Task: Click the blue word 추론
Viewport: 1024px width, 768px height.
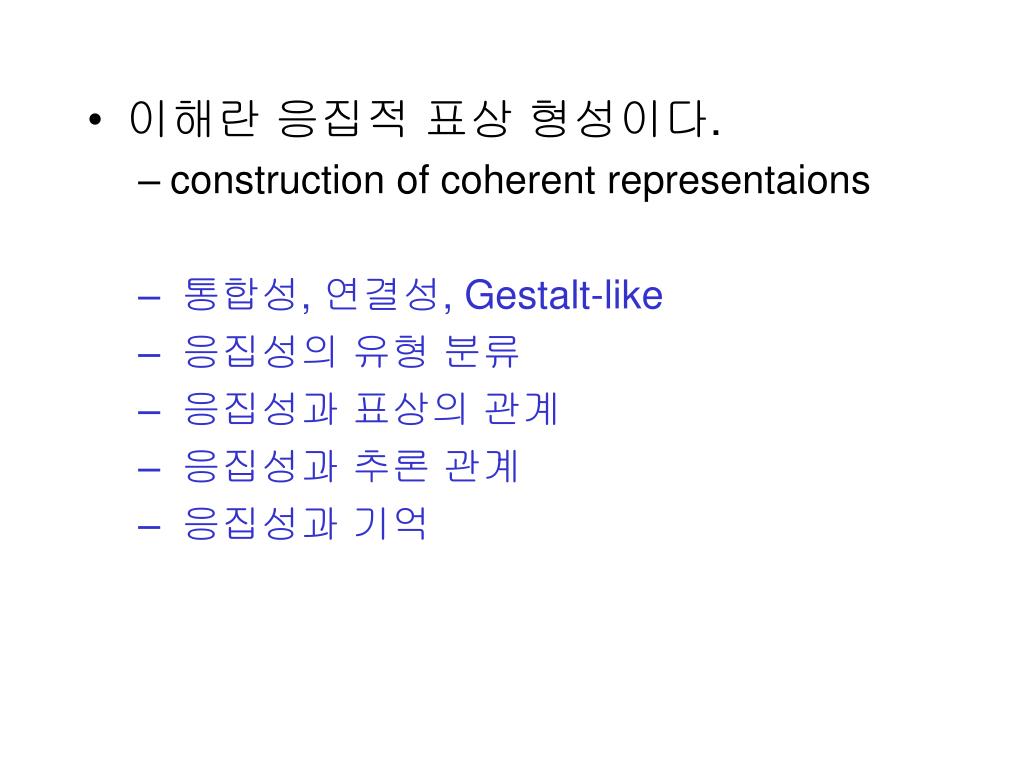Action: click(x=391, y=466)
